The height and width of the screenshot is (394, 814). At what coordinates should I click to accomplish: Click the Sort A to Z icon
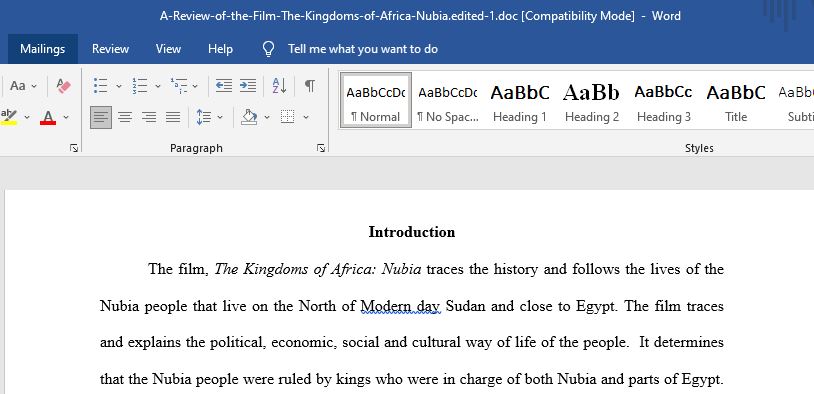click(279, 86)
